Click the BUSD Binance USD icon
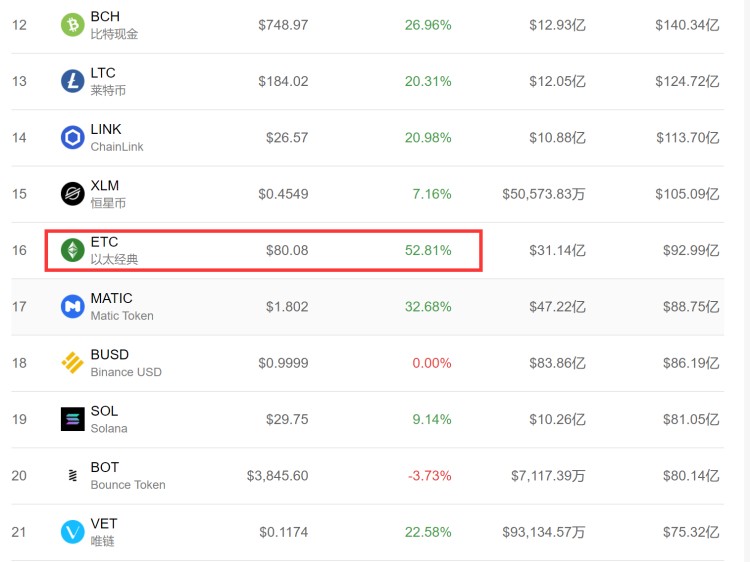Viewport: 750px width, 562px height. pyautogui.click(x=73, y=363)
